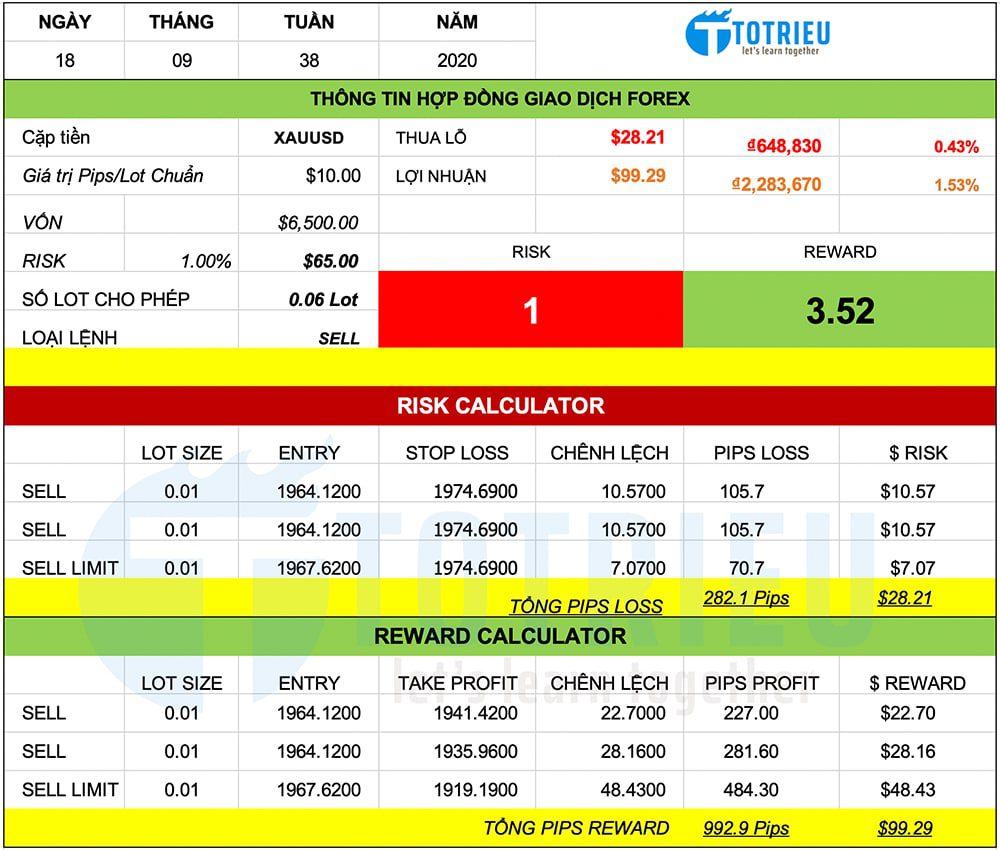This screenshot has height=850, width=1000.
Task: Click the green reward ratio cell 3.52
Action: coord(839,310)
